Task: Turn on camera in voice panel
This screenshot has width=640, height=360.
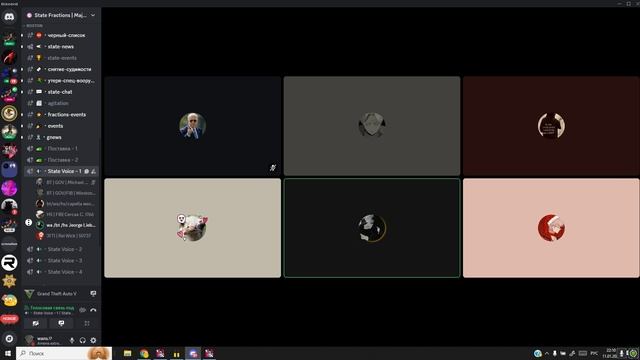Action: pyautogui.click(x=36, y=323)
